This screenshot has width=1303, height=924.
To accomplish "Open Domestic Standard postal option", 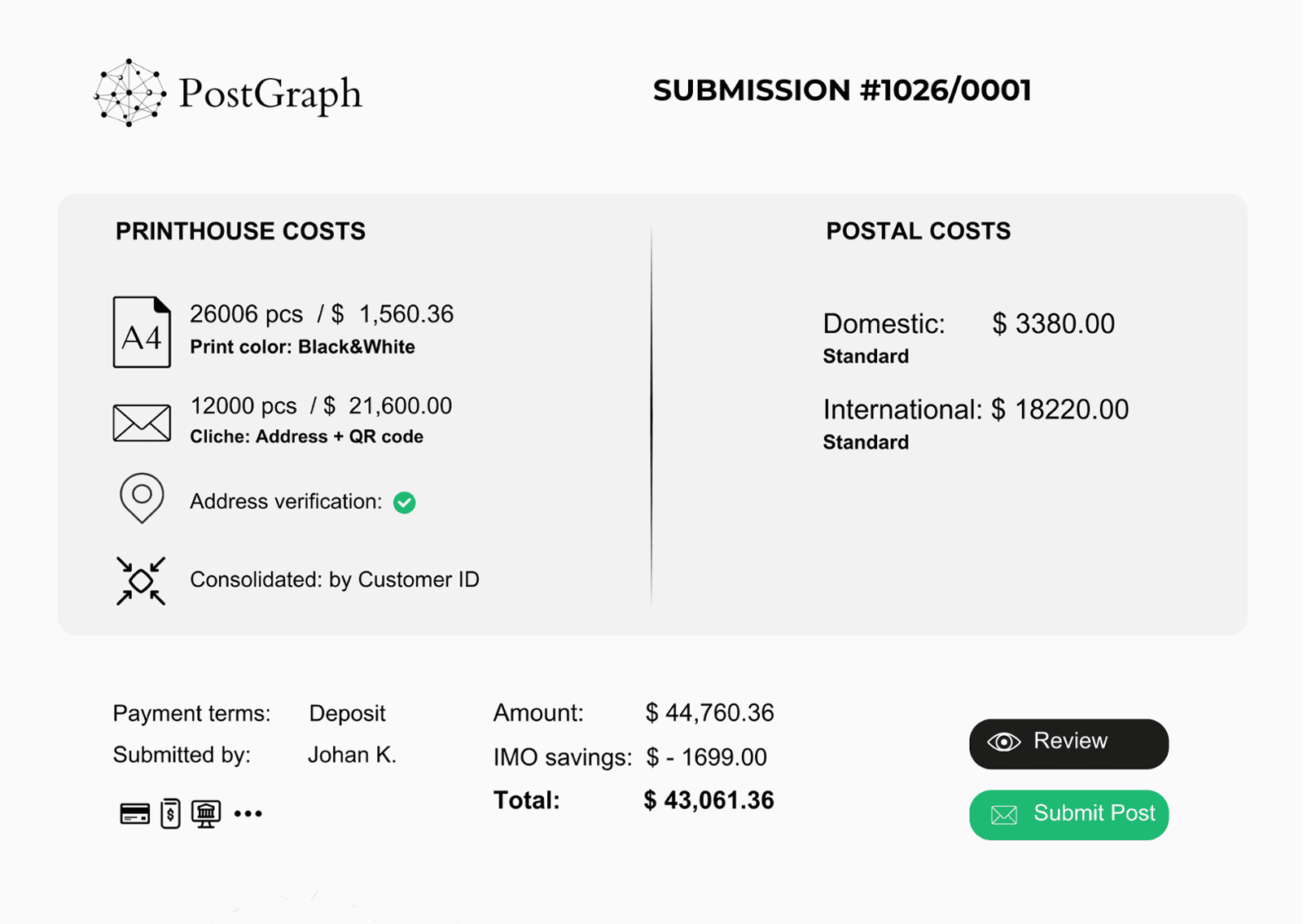I will click(x=866, y=357).
